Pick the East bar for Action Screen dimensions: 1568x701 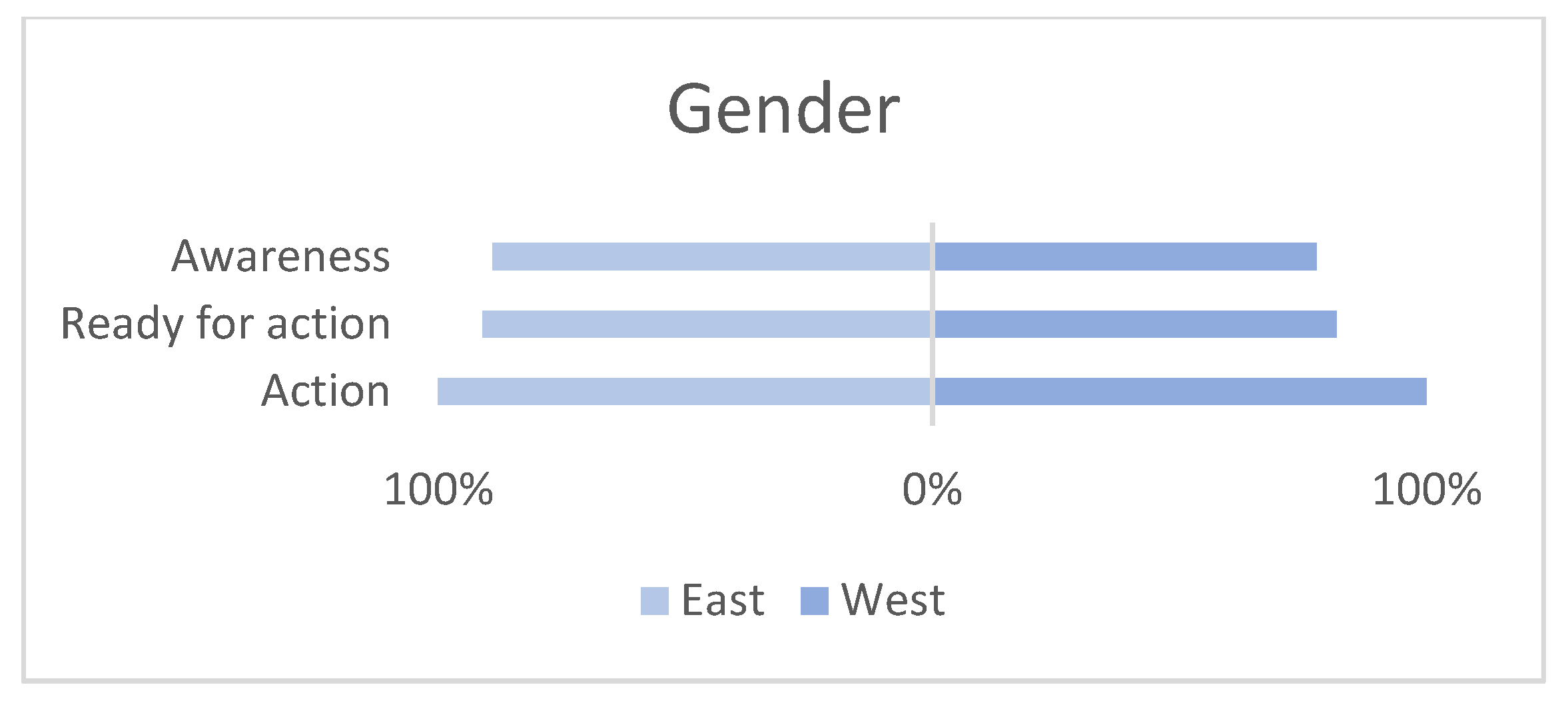point(684,392)
